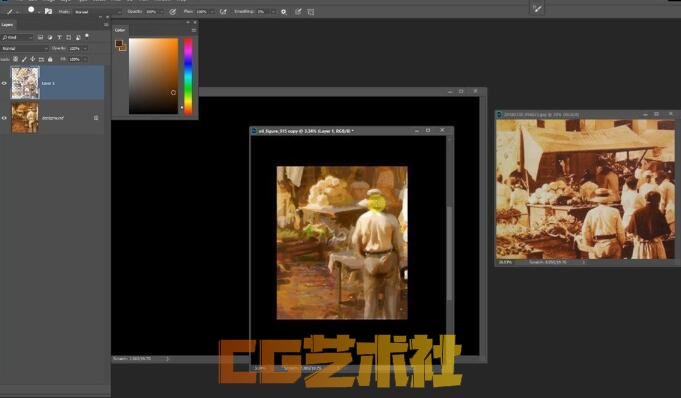
Task: Filter layers by adjustment layers icon
Action: point(50,37)
